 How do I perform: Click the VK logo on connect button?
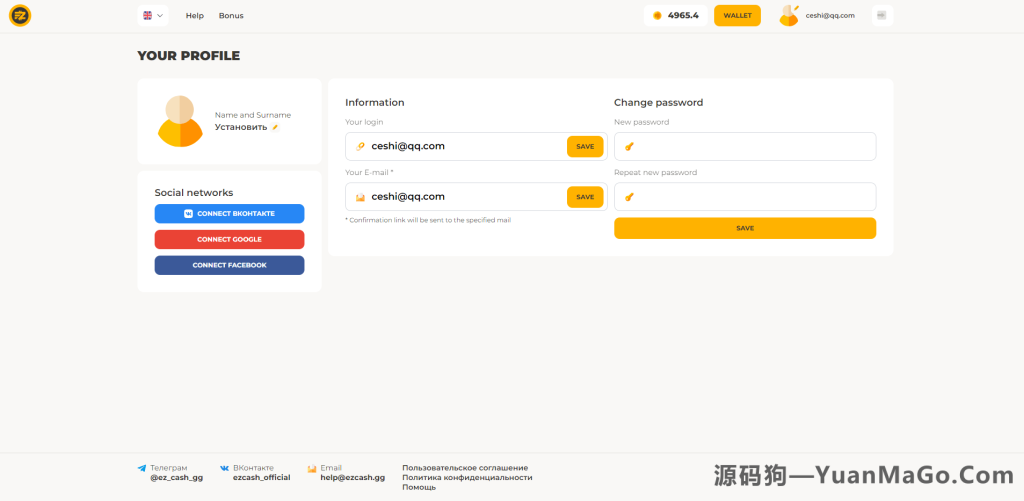tap(188, 214)
